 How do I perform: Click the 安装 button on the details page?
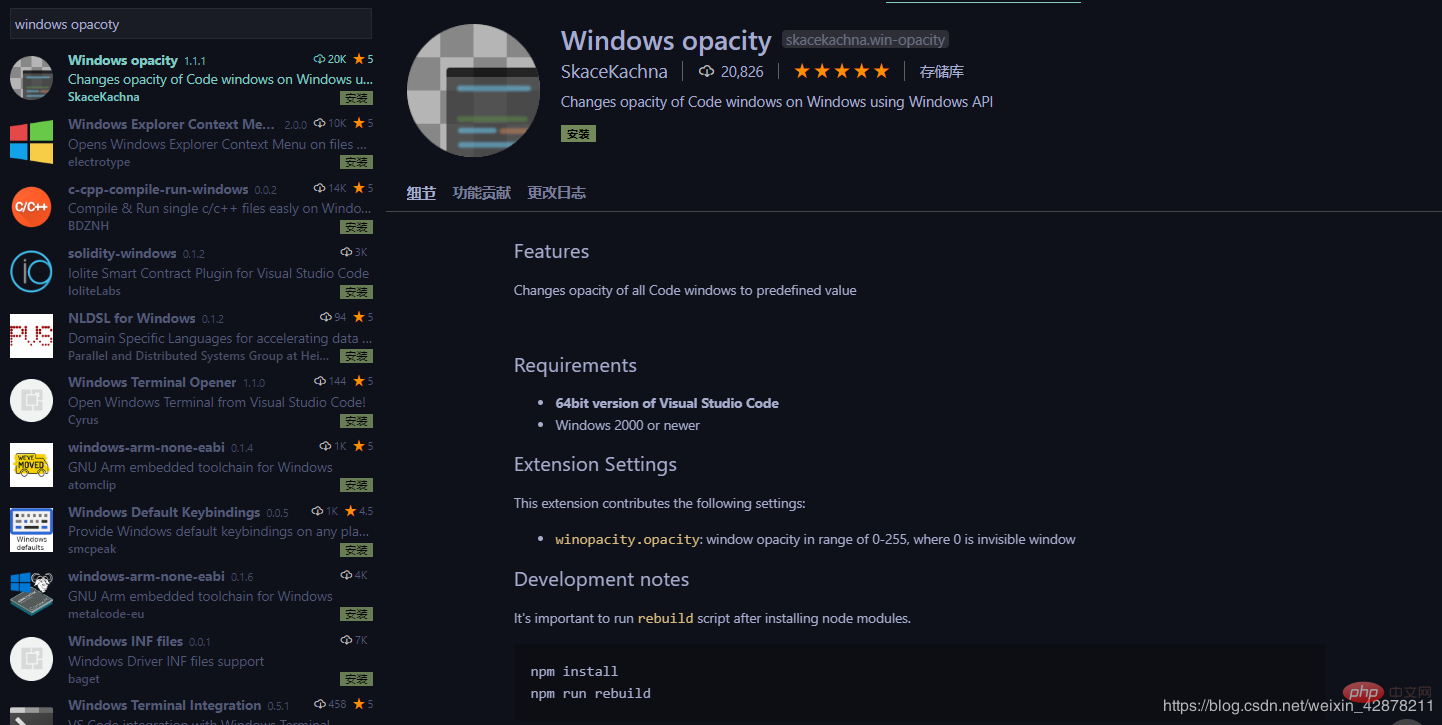(x=578, y=133)
